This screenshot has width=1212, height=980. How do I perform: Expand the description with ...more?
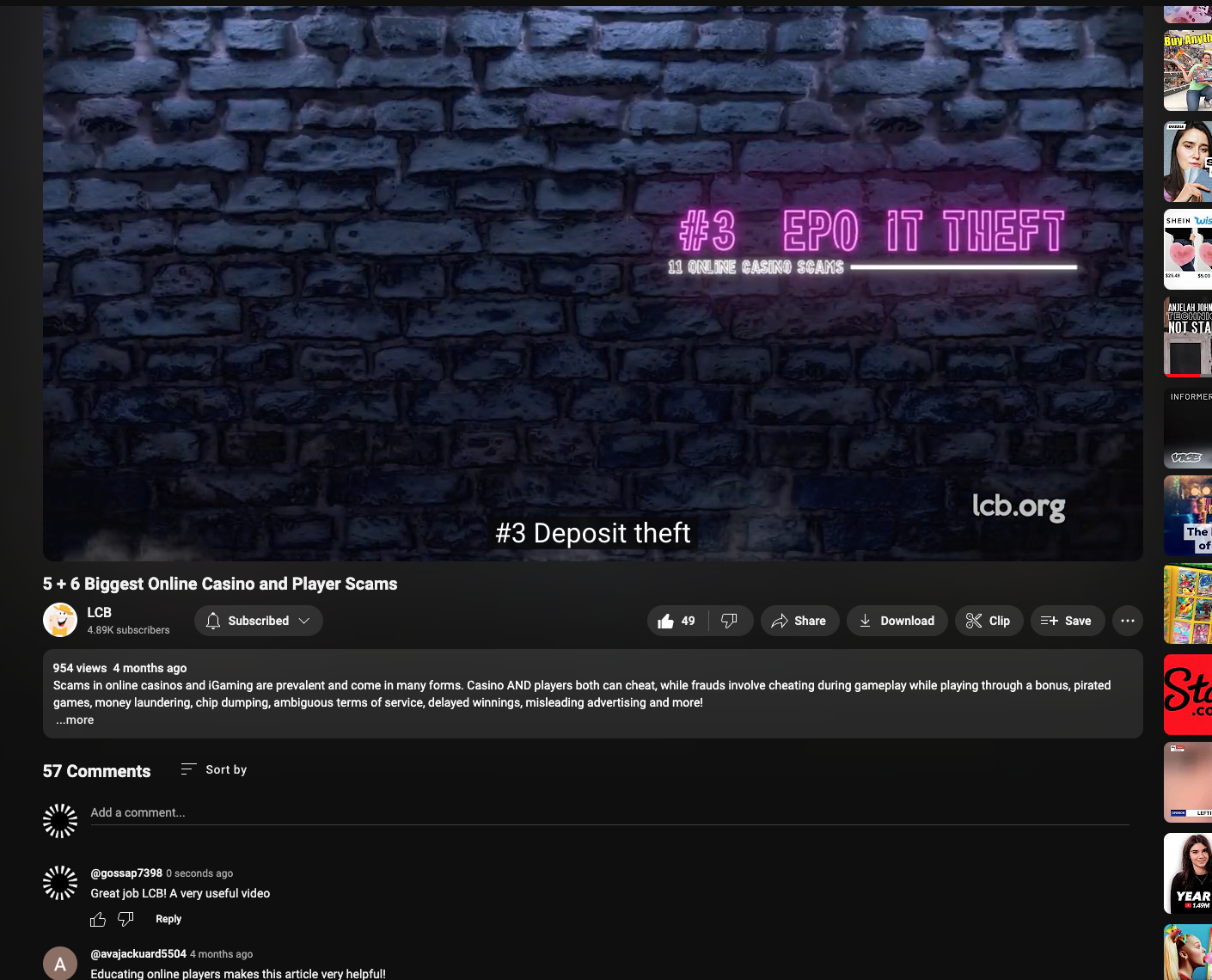tap(75, 720)
